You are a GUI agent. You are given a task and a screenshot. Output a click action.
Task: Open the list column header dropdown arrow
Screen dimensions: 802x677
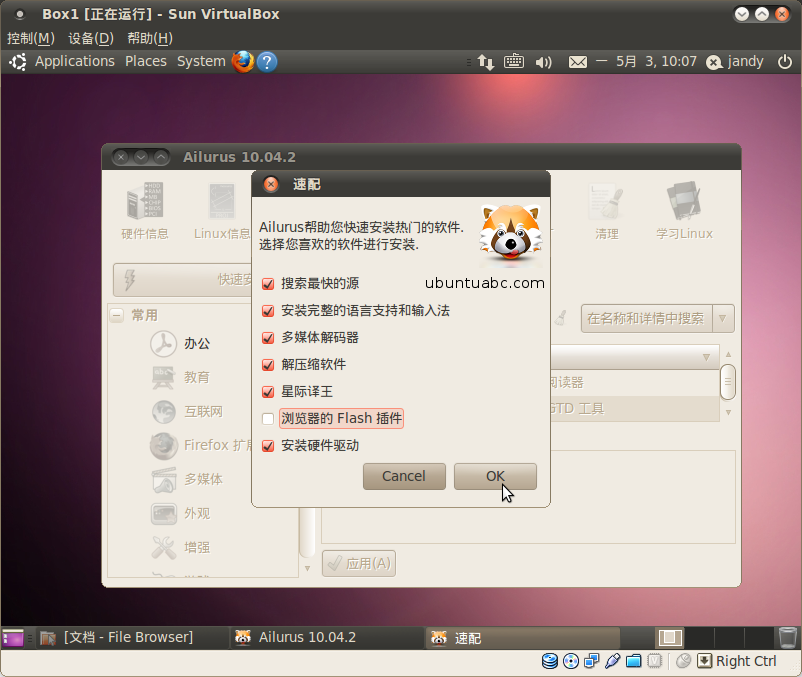(x=706, y=357)
